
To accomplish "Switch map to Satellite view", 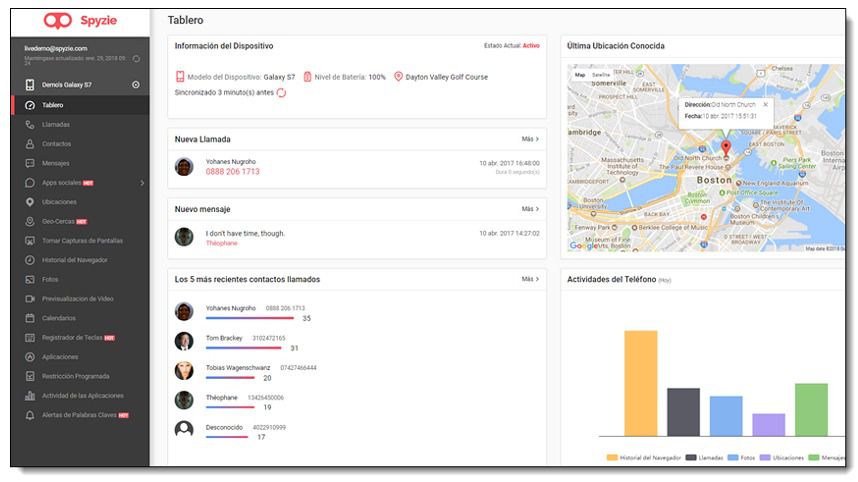I will click(601, 74).
